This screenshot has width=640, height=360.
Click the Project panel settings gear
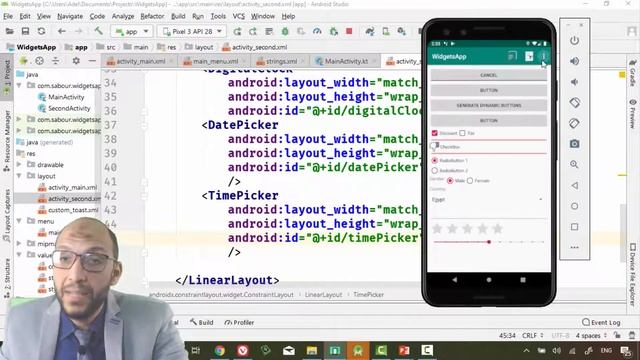[x=76, y=61]
